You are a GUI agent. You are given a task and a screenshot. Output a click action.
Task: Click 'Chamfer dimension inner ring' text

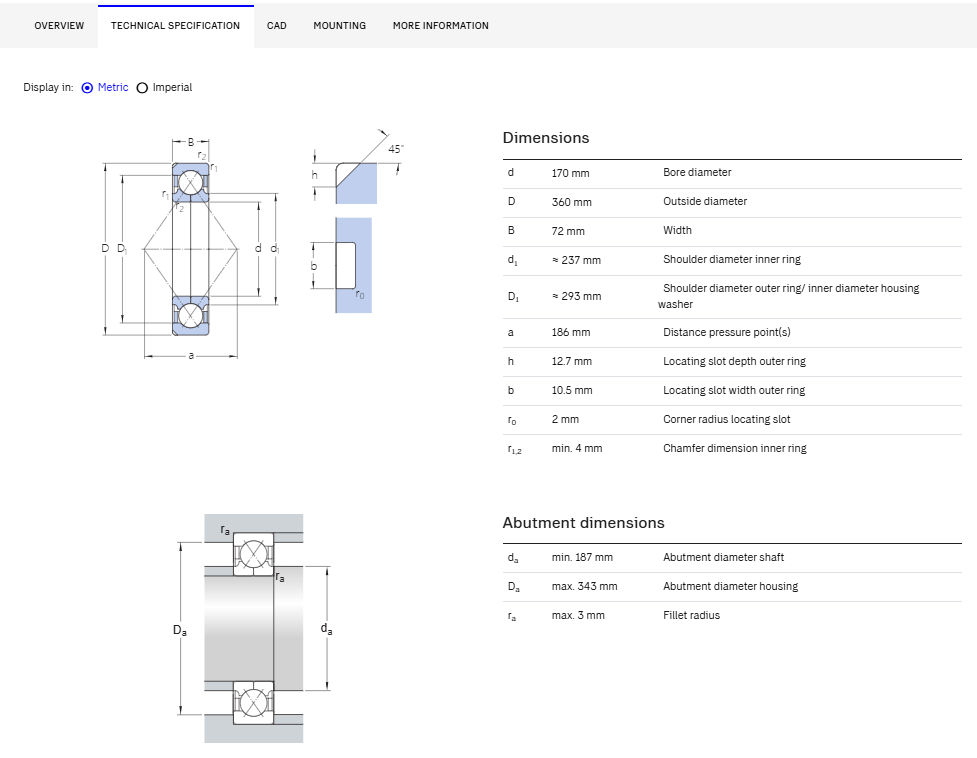pos(735,448)
